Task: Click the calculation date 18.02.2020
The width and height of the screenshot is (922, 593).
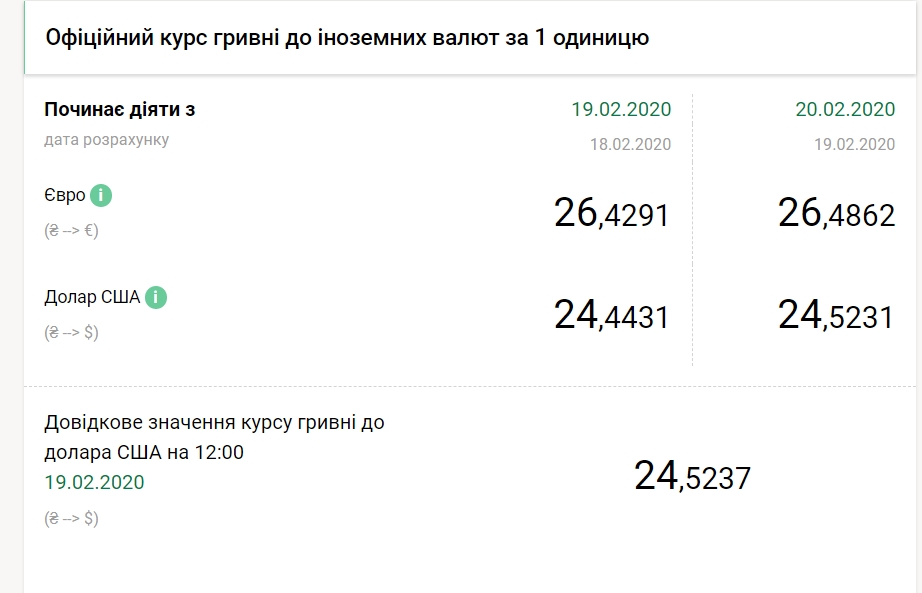Action: pyautogui.click(x=630, y=144)
